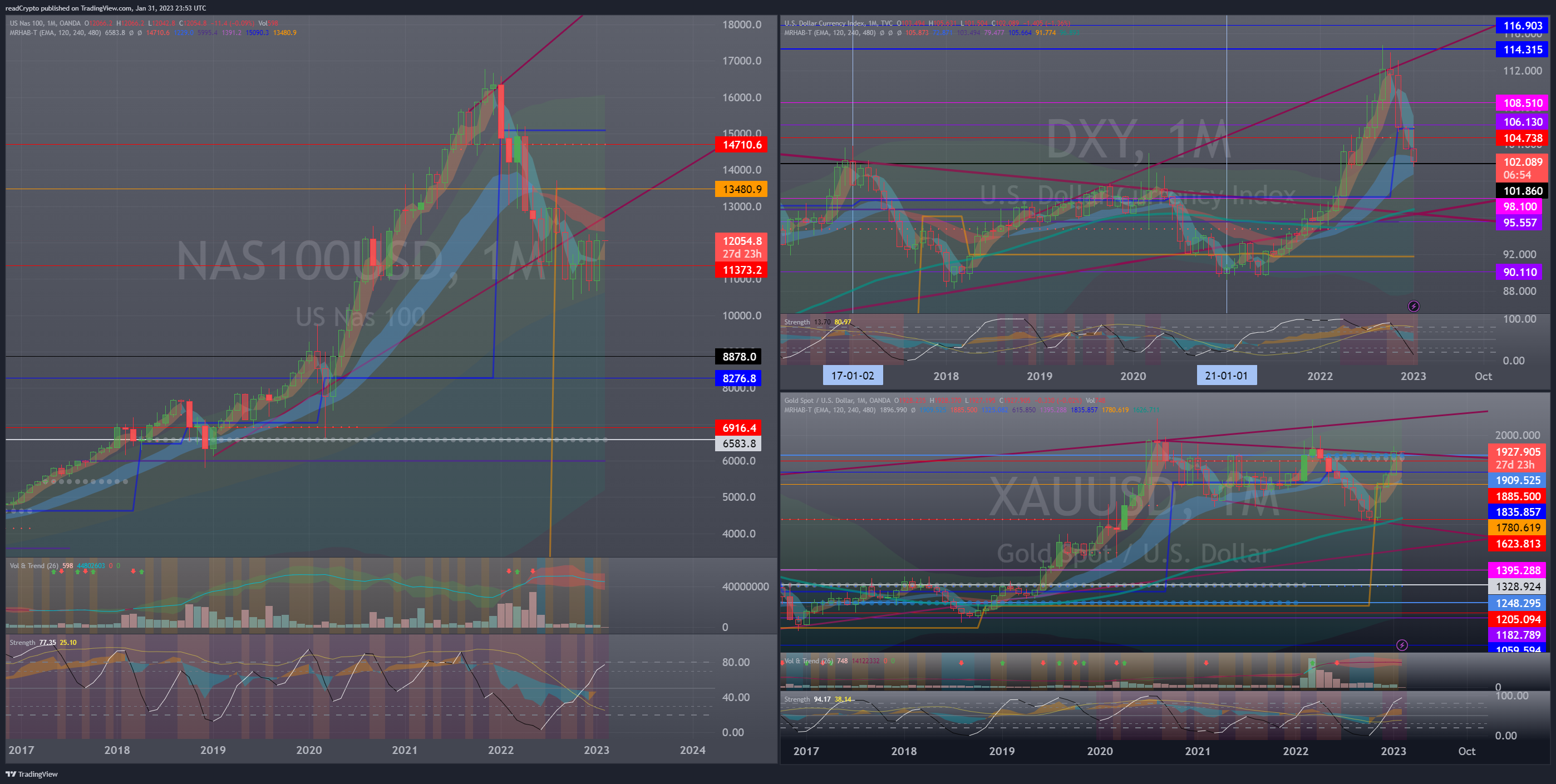
Task: Click the white 6583.8 price label
Action: (738, 444)
